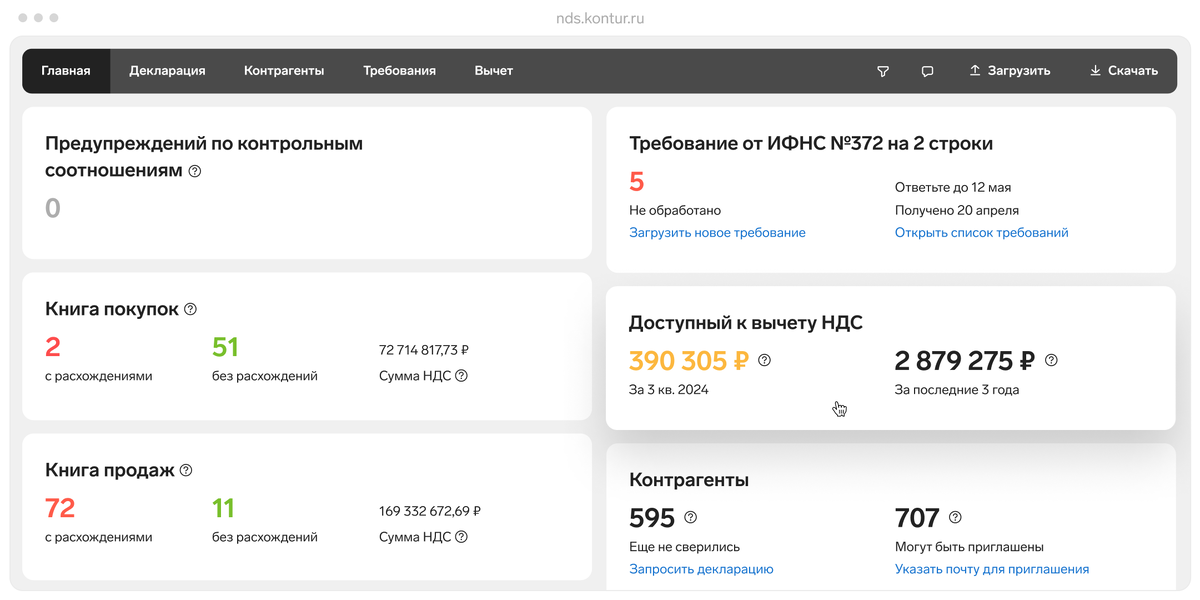
Task: Show hint for Книга продаж Сумма НДС
Action: [461, 537]
